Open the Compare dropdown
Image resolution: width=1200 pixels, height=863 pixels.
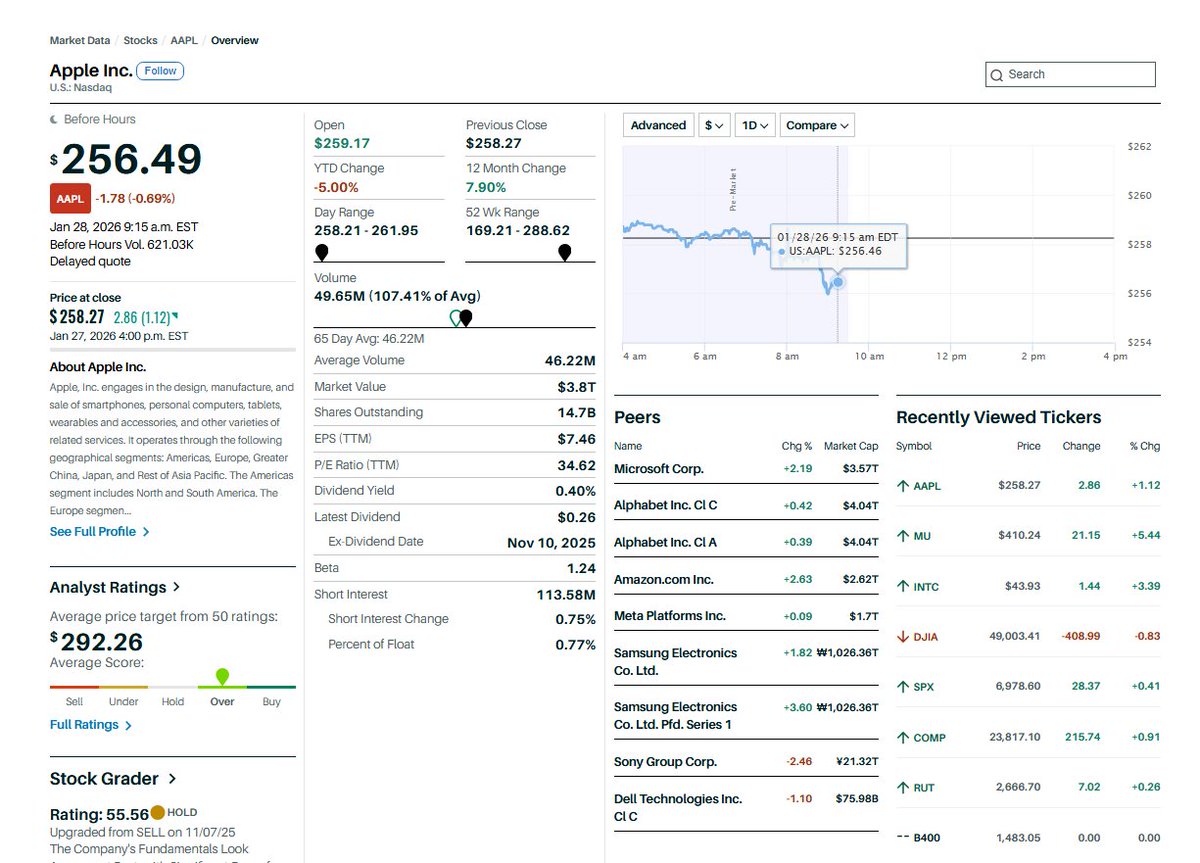coord(817,125)
